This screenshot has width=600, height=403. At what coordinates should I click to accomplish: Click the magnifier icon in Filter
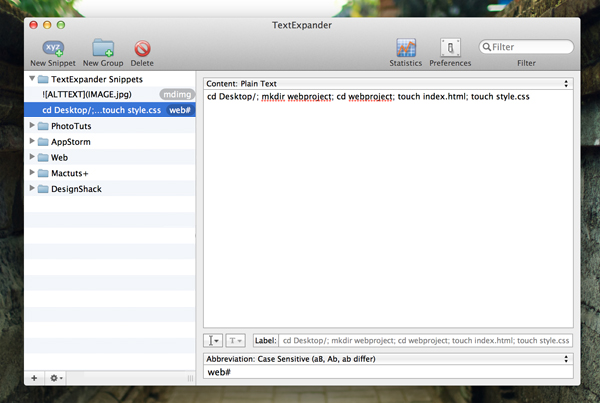[x=486, y=47]
